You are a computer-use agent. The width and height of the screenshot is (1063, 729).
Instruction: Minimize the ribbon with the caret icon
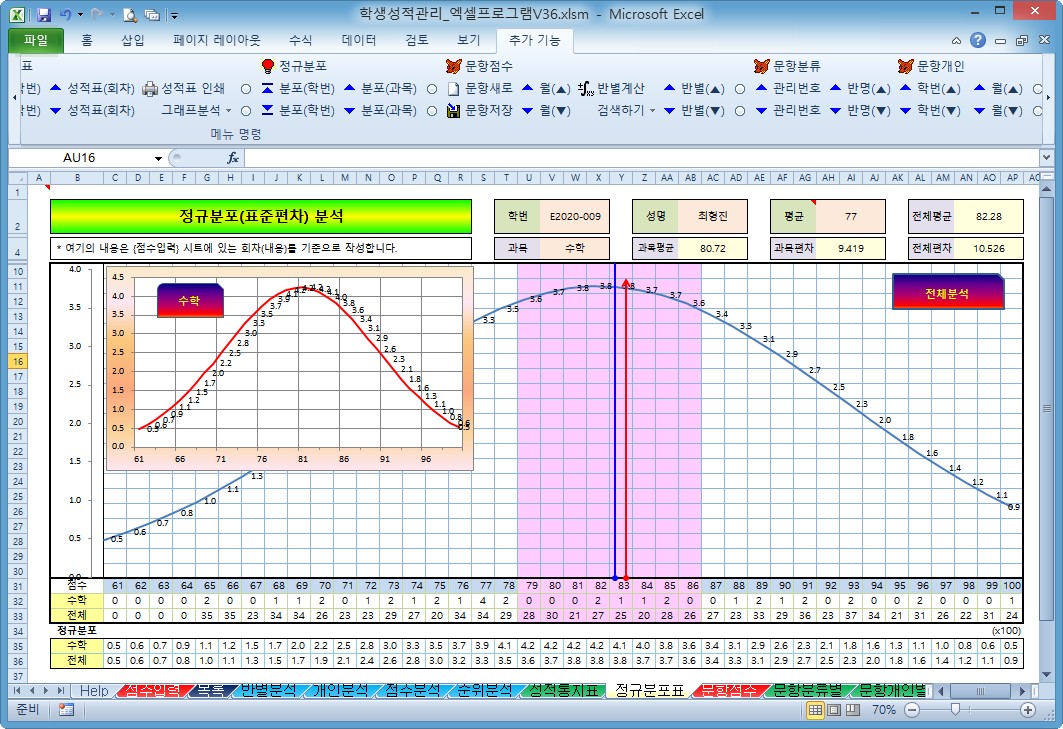click(956, 41)
